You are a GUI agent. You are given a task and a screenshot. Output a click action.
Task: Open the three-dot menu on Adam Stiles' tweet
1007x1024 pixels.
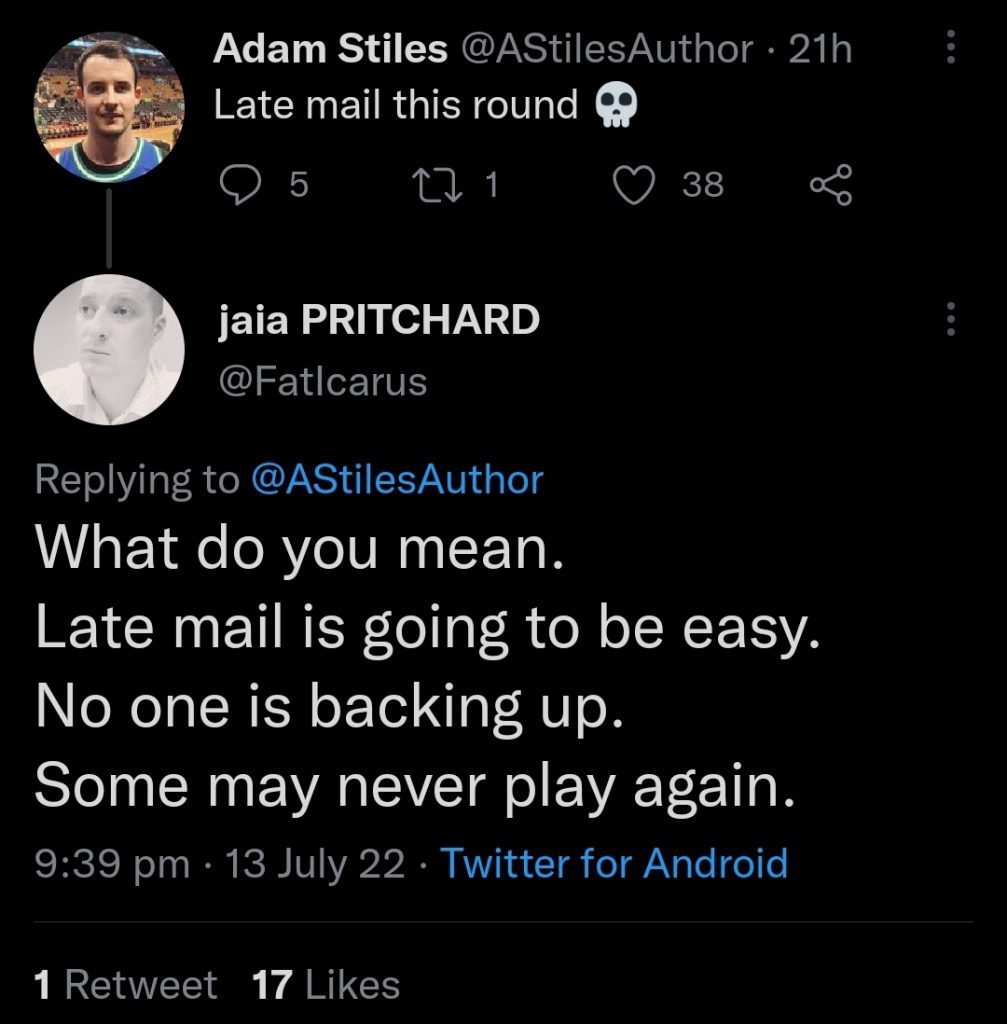[x=951, y=47]
